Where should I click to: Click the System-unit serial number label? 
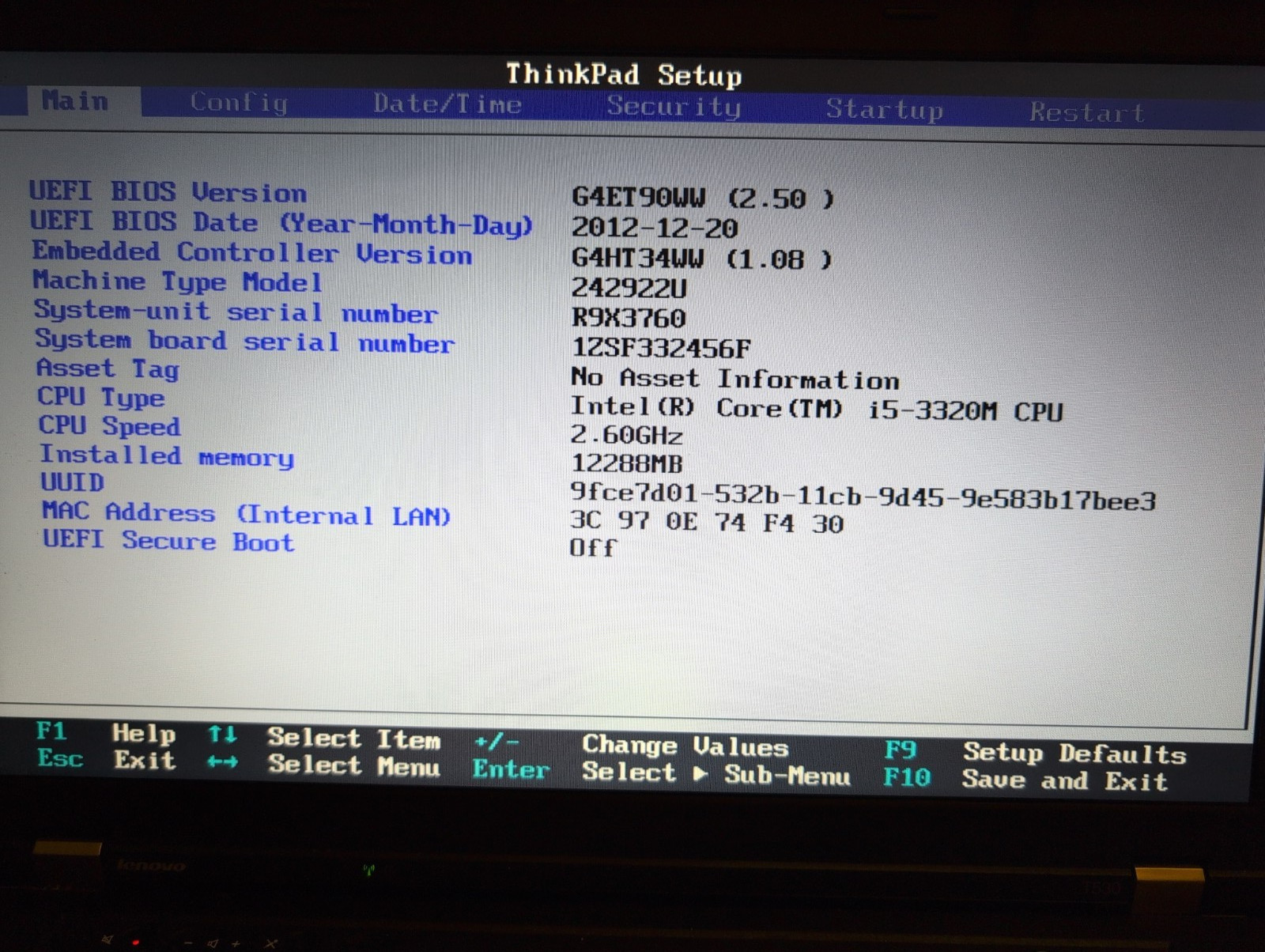[x=236, y=312]
